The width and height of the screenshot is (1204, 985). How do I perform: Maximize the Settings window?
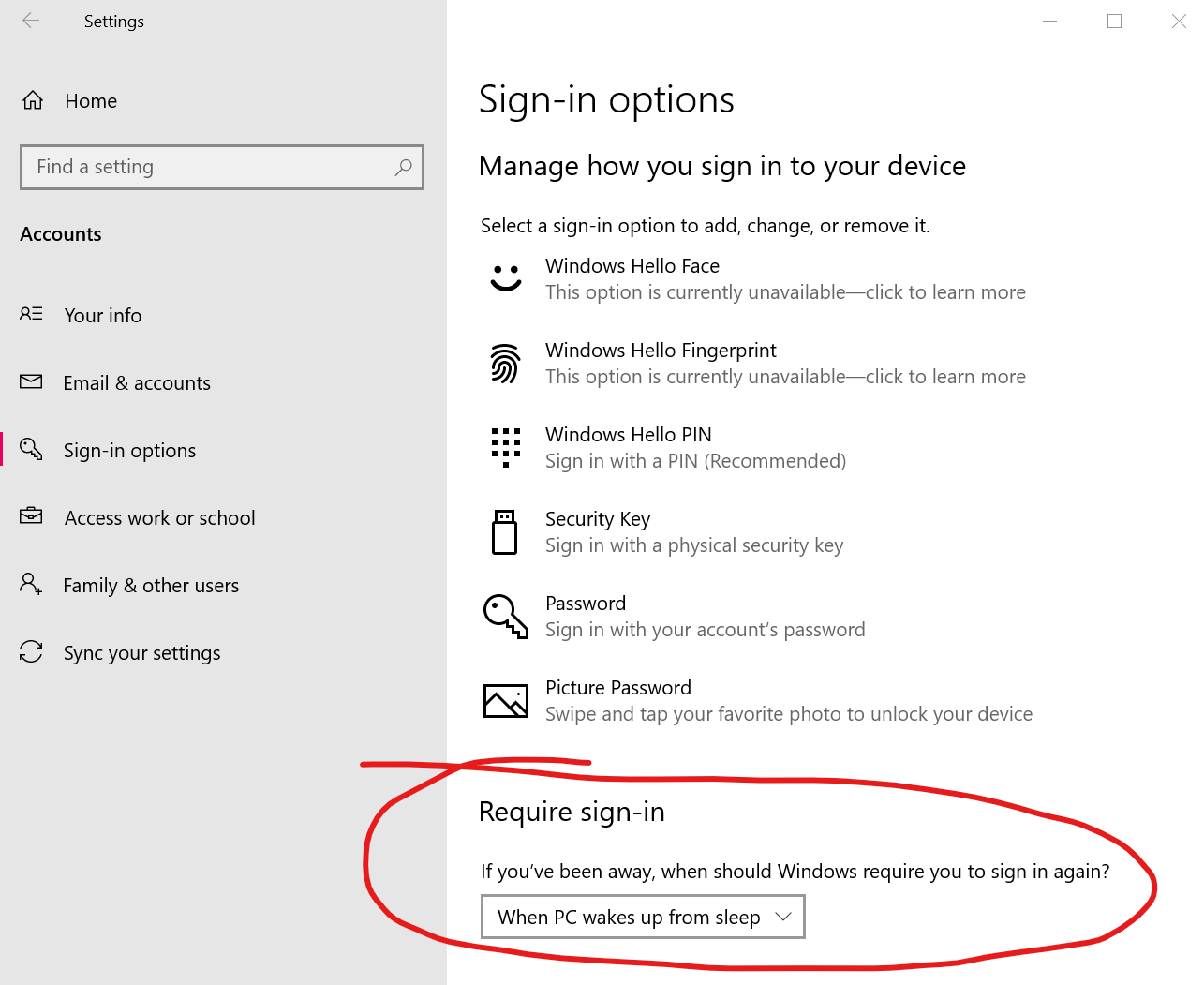(x=1114, y=21)
